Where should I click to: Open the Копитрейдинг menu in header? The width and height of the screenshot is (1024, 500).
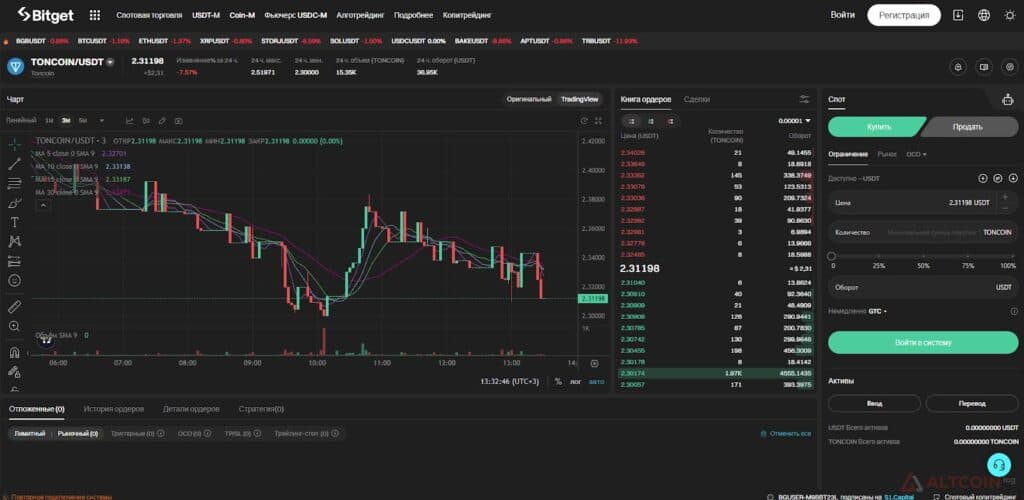[467, 15]
